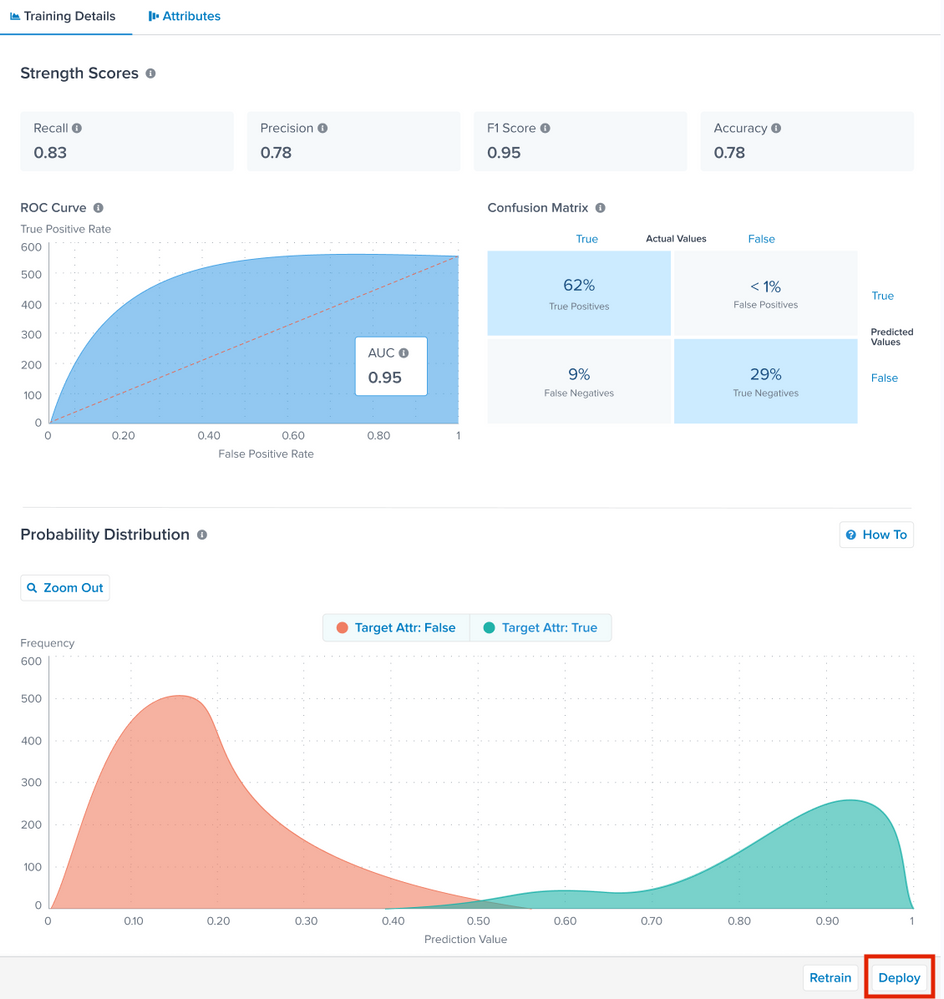Click the AUC info icon
944x999 pixels.
pos(404,353)
